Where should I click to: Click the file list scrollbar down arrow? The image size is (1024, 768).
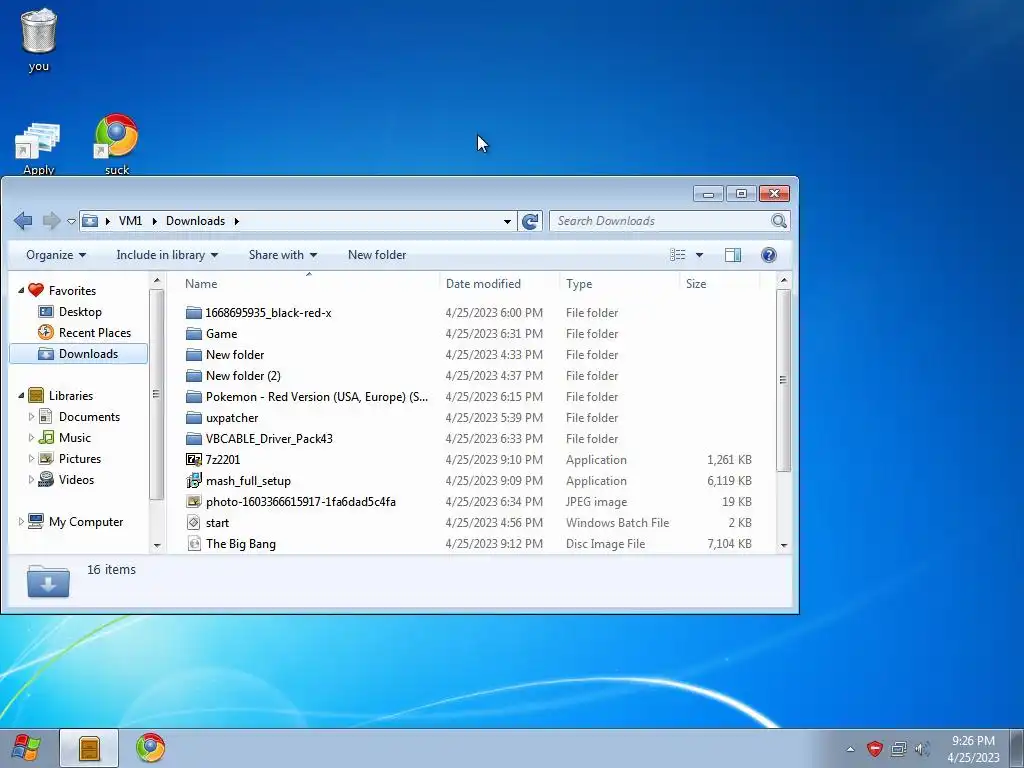[x=784, y=545]
